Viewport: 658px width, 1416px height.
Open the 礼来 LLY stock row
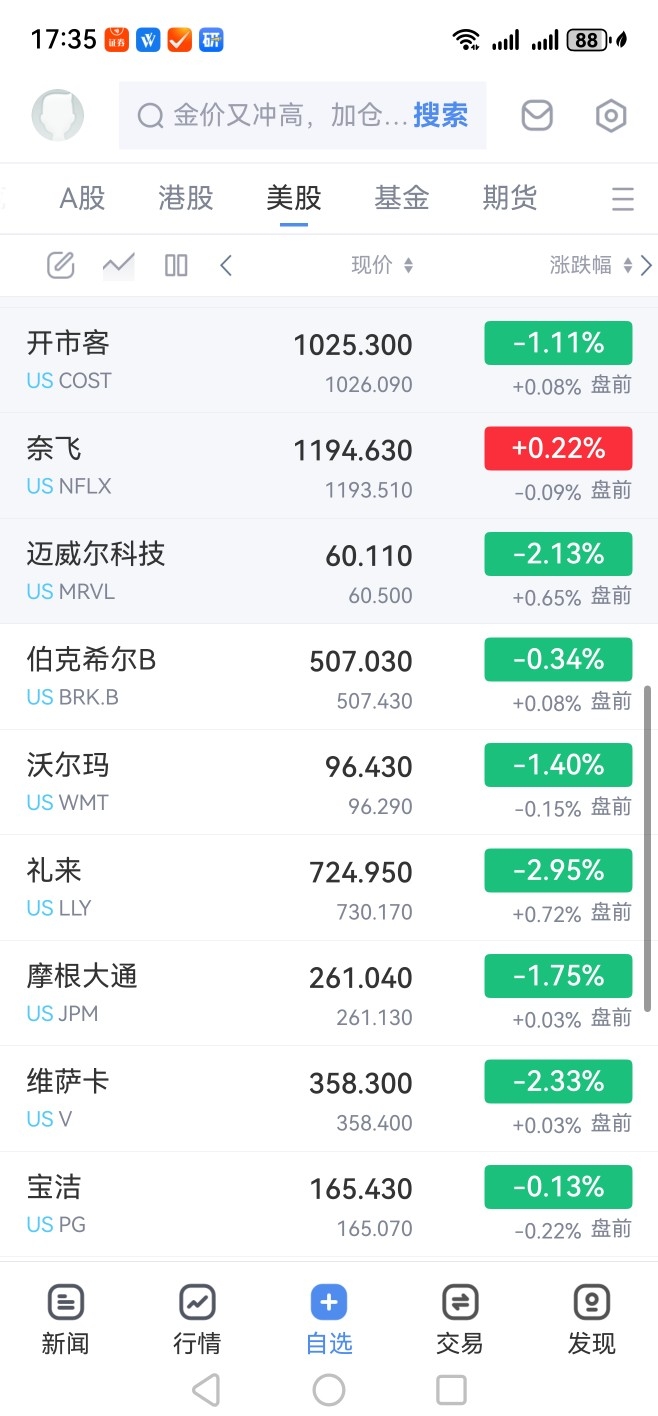[329, 888]
